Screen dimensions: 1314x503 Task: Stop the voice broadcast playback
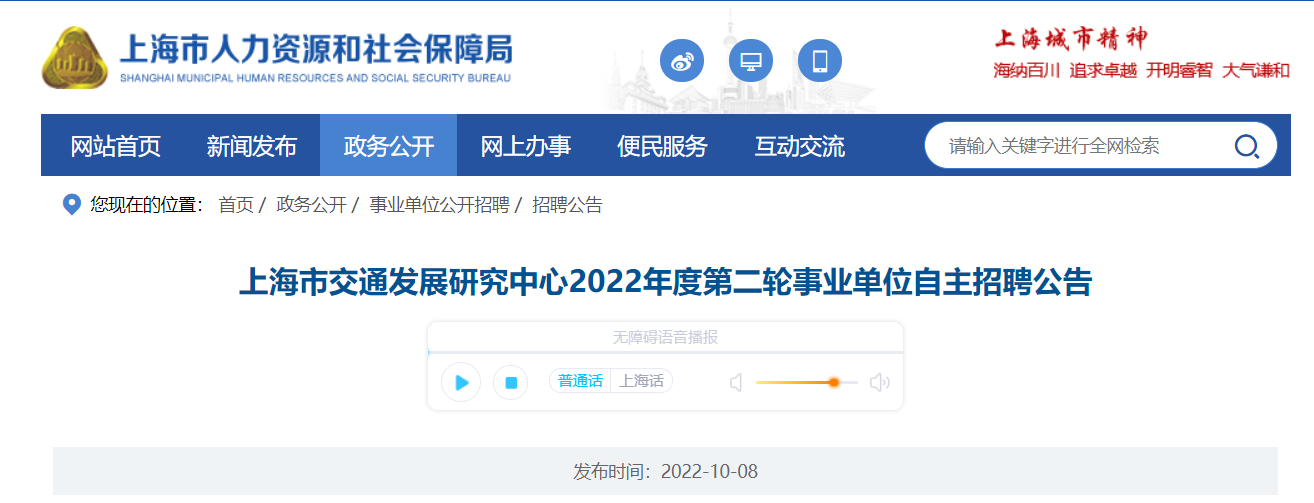click(510, 382)
